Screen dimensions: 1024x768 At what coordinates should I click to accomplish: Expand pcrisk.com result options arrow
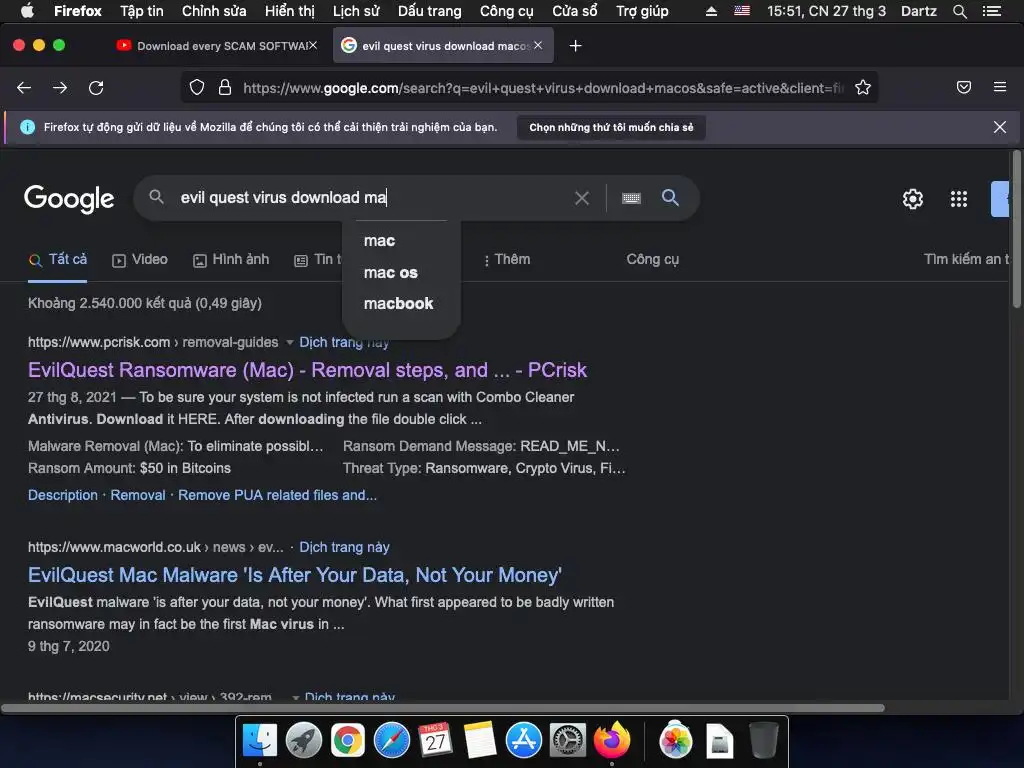[289, 342]
